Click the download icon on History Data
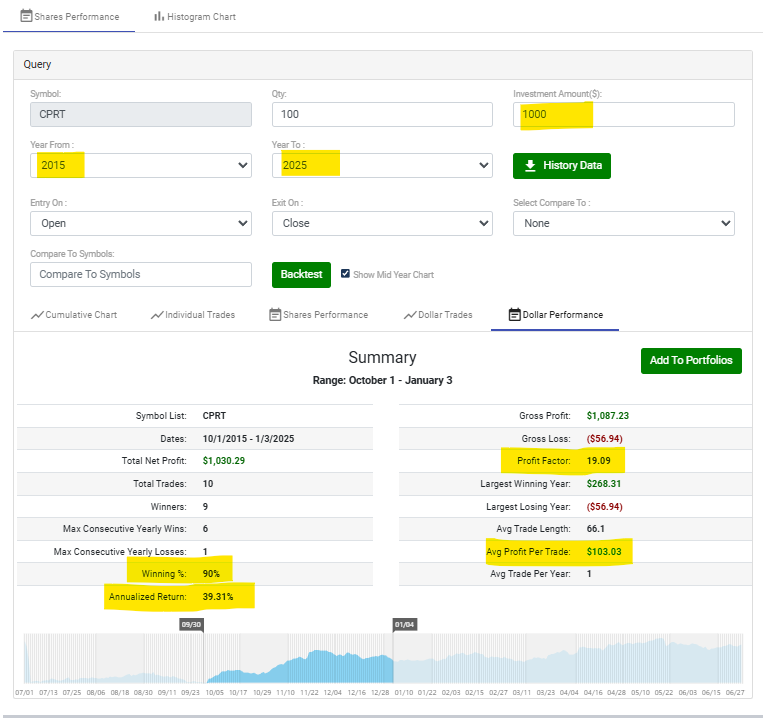The image size is (774, 718). (x=530, y=165)
